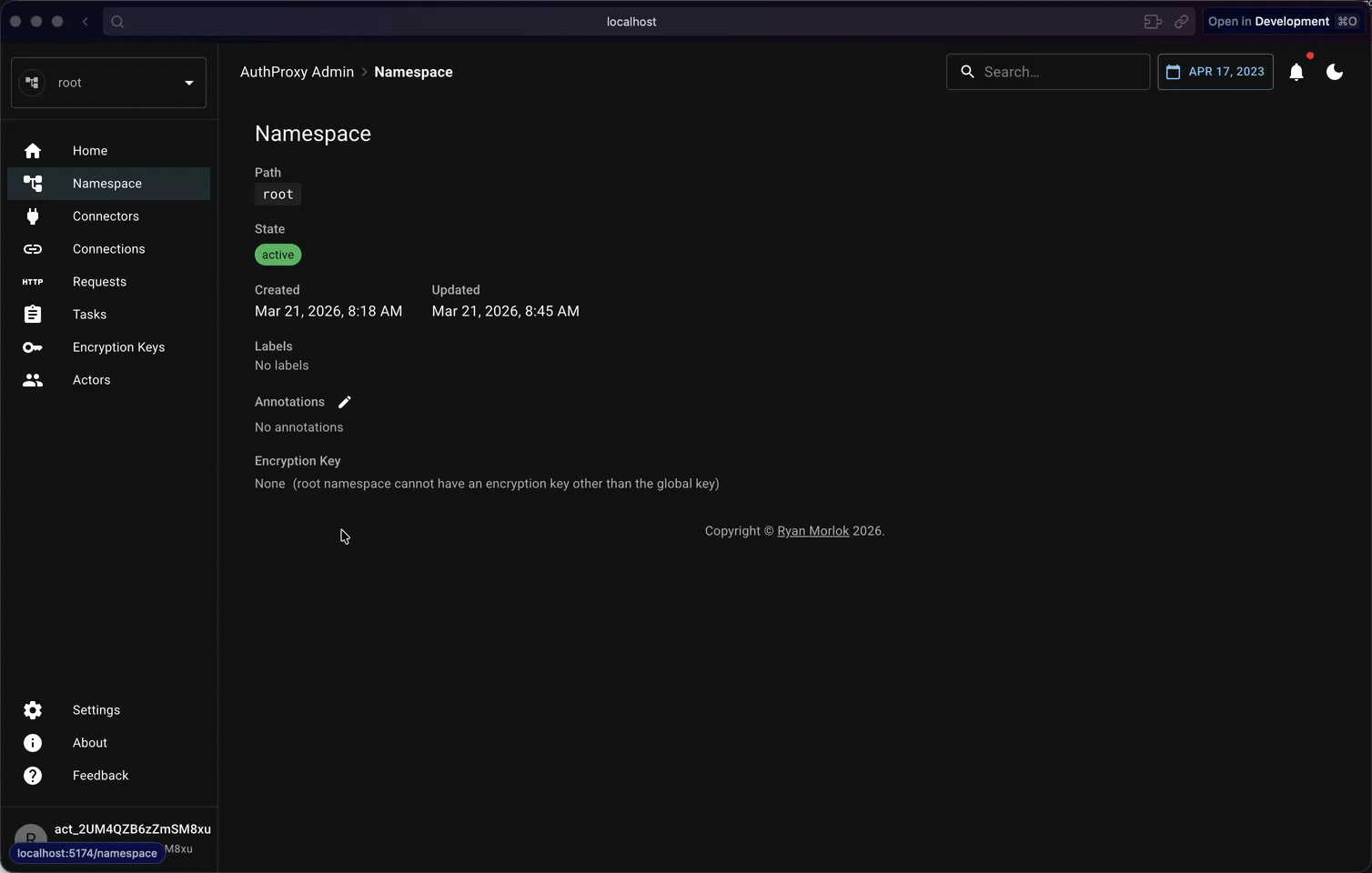Click the Updated date Mar 21, 2026, 8:45 AM
Viewport: 1372px width, 873px height.
click(505, 311)
